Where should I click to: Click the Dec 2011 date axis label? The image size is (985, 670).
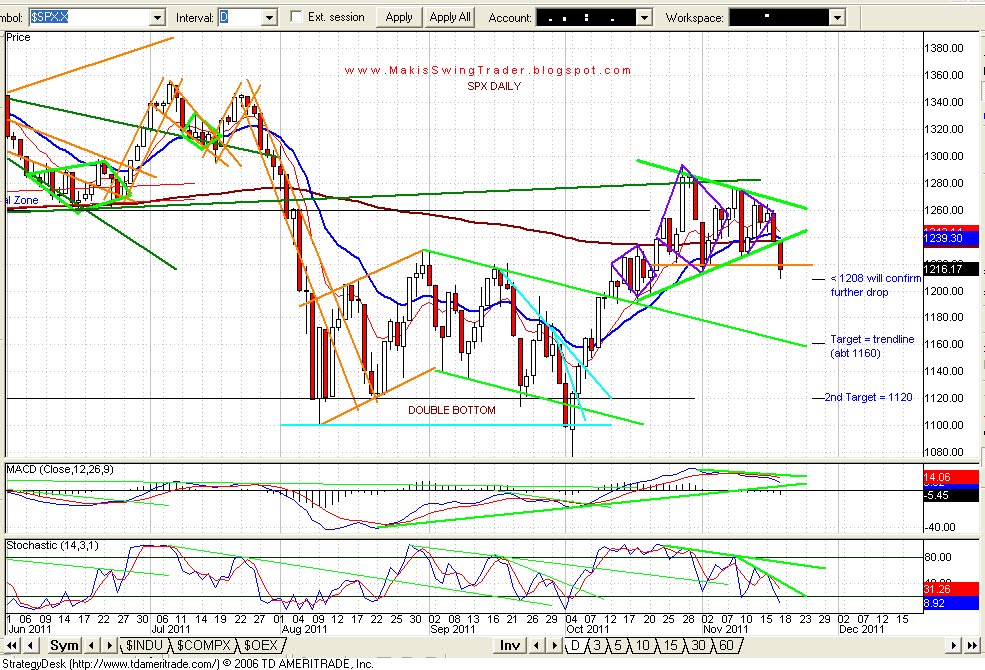(861, 629)
